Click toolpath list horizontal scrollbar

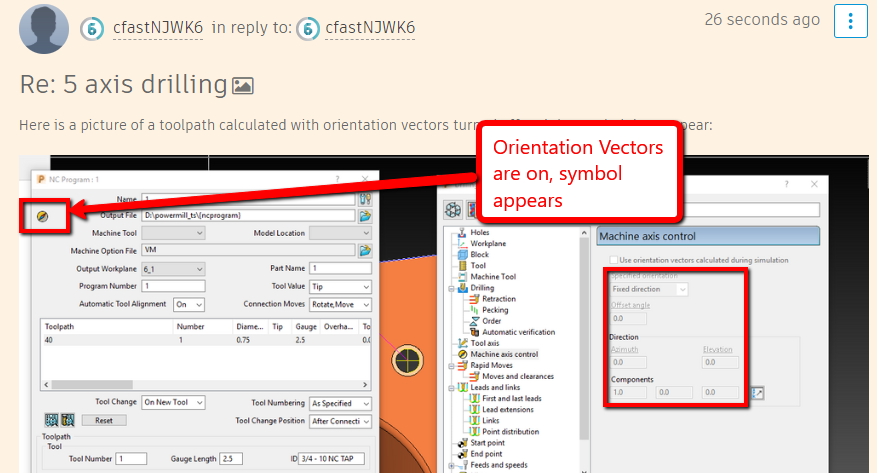click(206, 385)
